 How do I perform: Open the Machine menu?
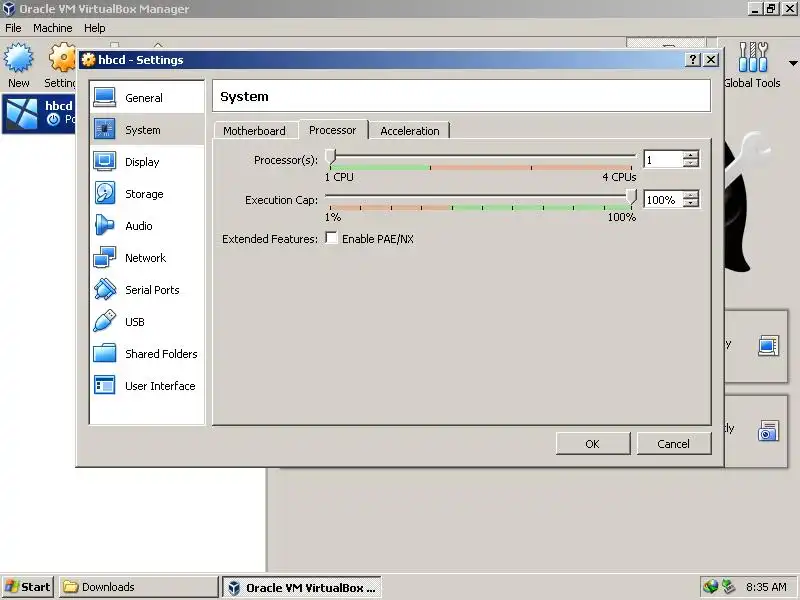pos(53,28)
